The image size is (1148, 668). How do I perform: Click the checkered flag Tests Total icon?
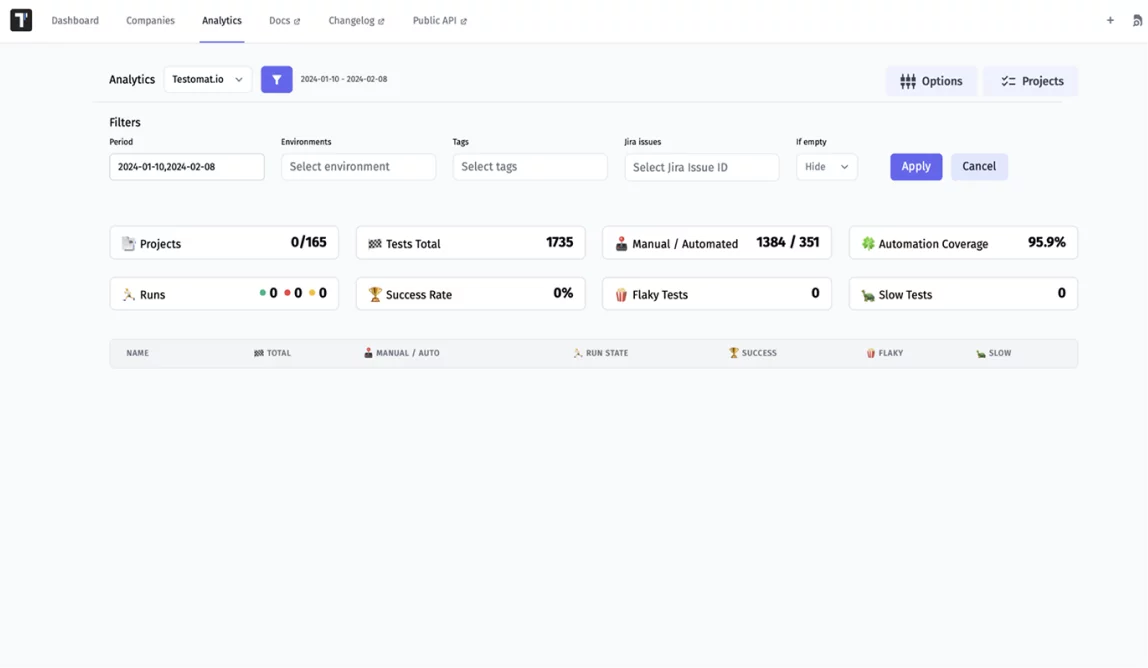pyautogui.click(x=375, y=244)
